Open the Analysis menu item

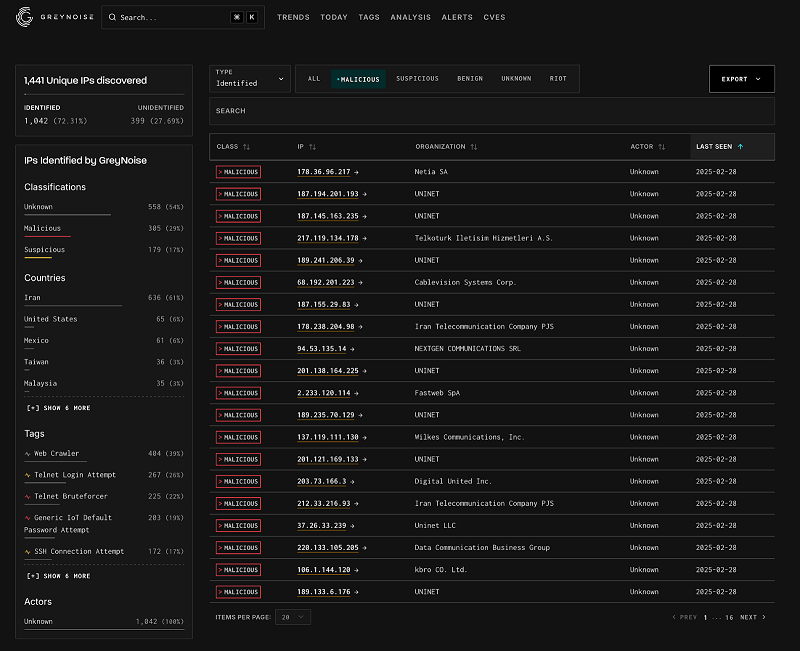pyautogui.click(x=411, y=17)
